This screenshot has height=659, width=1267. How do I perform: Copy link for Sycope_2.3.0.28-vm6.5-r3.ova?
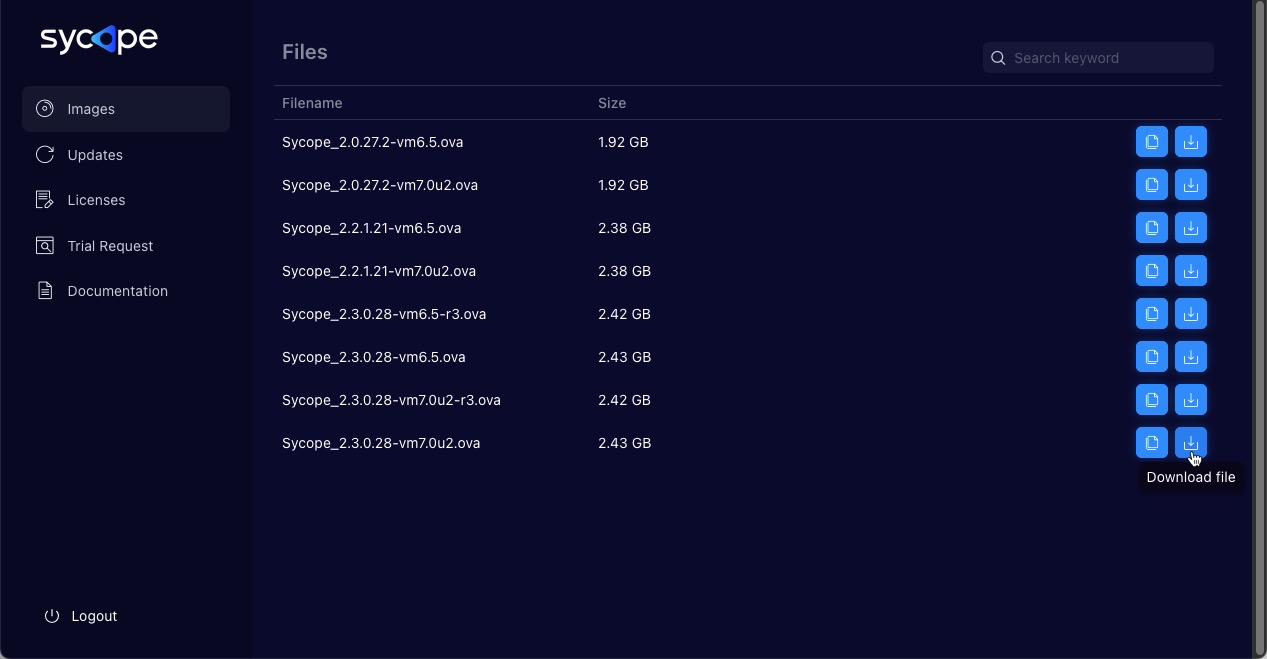[x=1152, y=314]
